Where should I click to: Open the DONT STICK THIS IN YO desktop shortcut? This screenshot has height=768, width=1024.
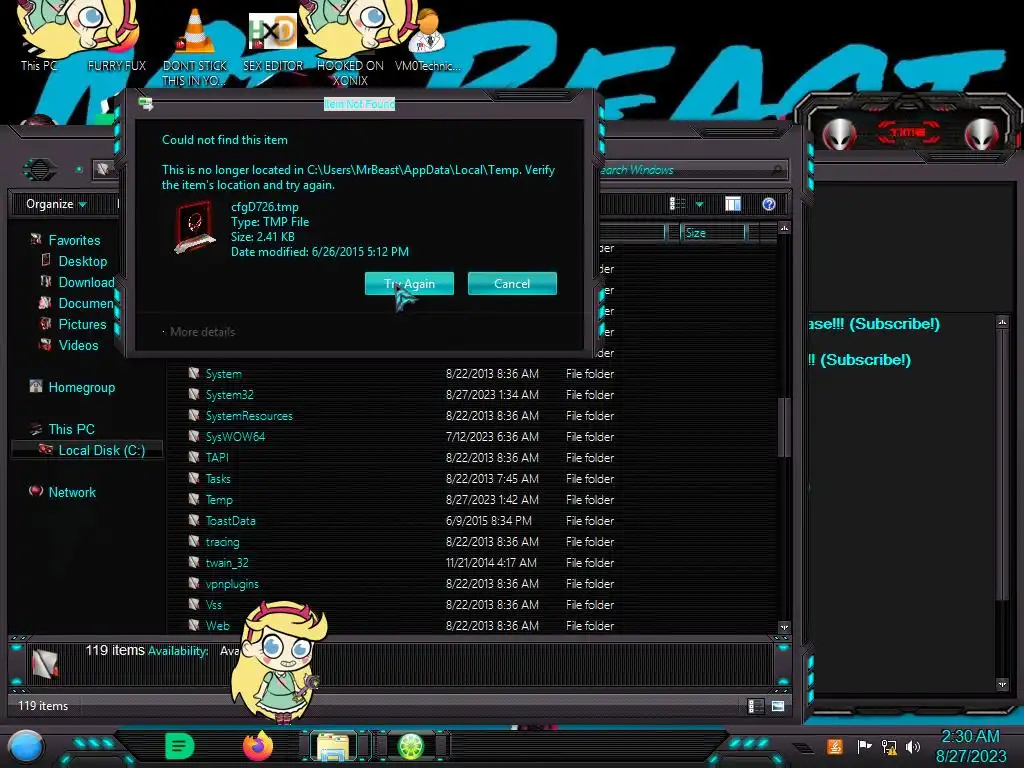(195, 47)
